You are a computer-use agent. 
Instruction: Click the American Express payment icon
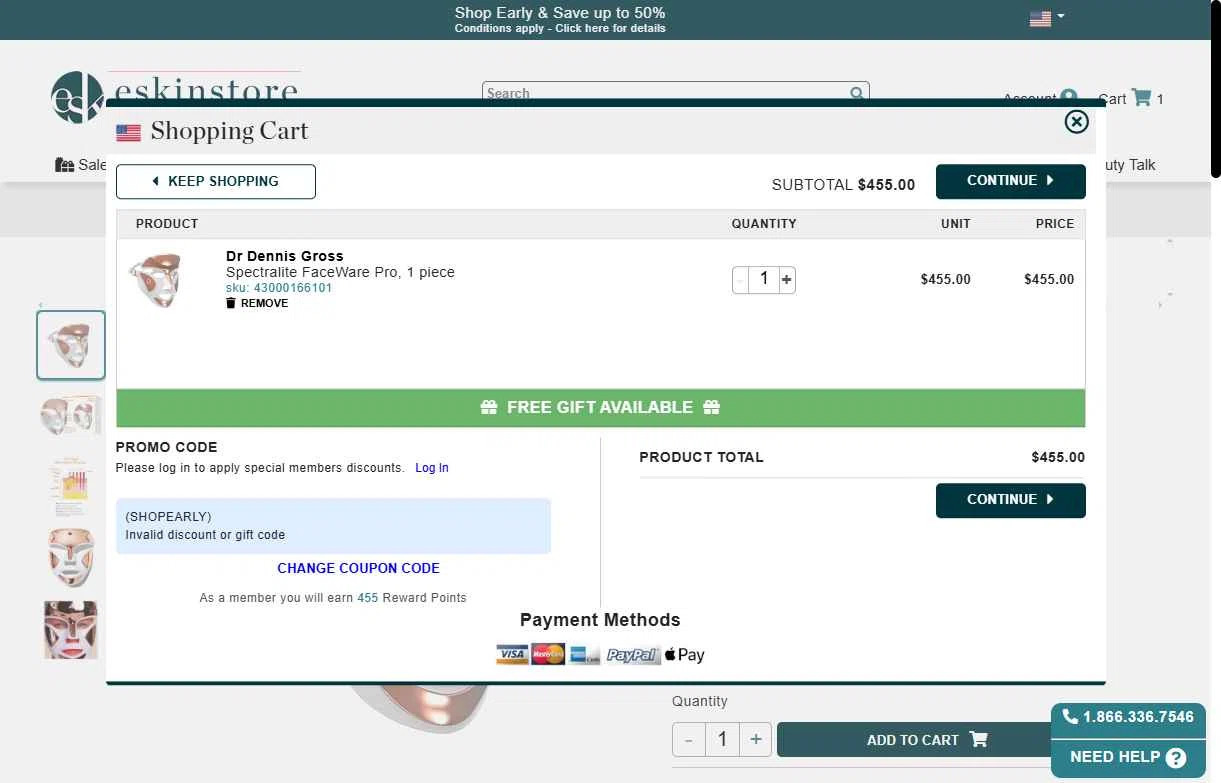(x=585, y=655)
